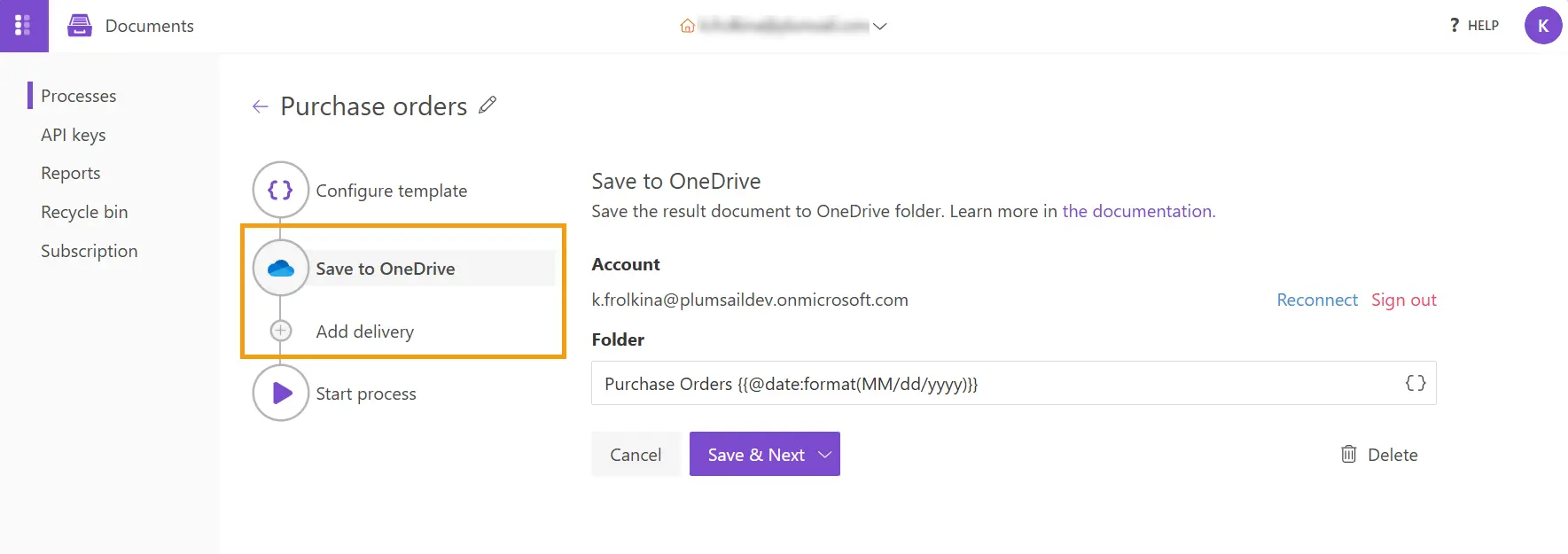Edit process name with pencil icon
The height and width of the screenshot is (554, 1568).
(488, 105)
